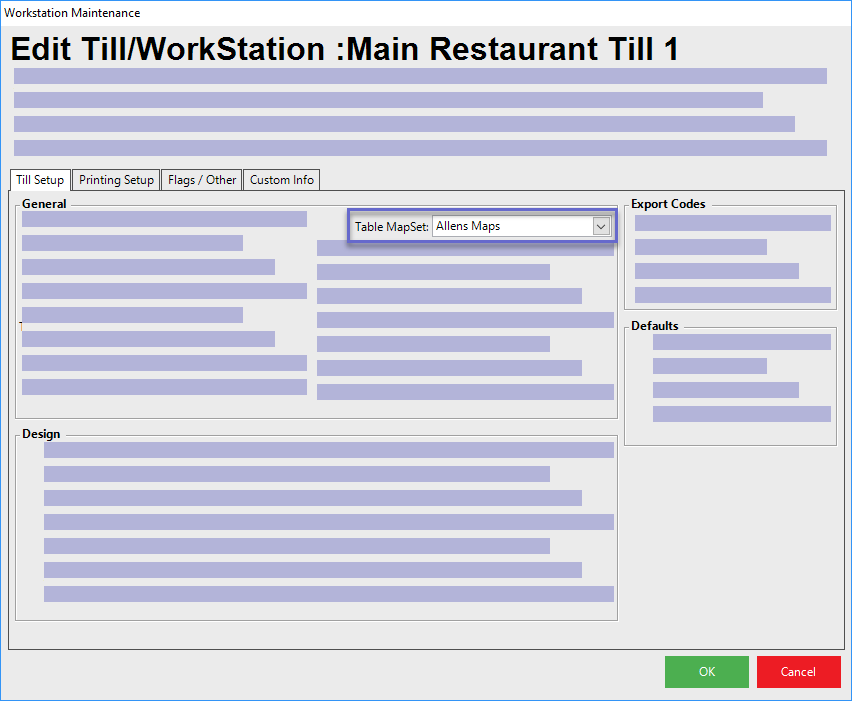Click the top field in Export Codes
Viewport: 852px width, 701px height.
tap(732, 223)
